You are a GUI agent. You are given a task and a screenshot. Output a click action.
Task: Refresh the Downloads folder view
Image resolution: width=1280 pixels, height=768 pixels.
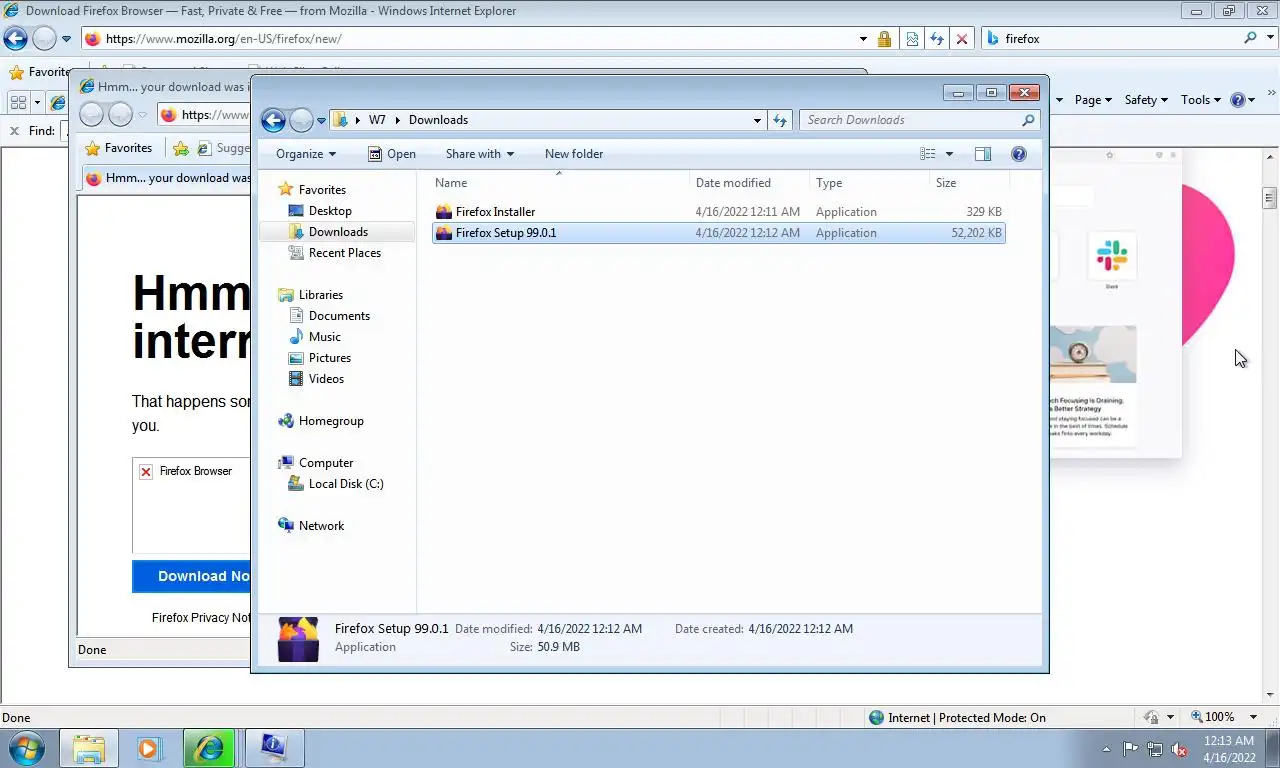[780, 120]
